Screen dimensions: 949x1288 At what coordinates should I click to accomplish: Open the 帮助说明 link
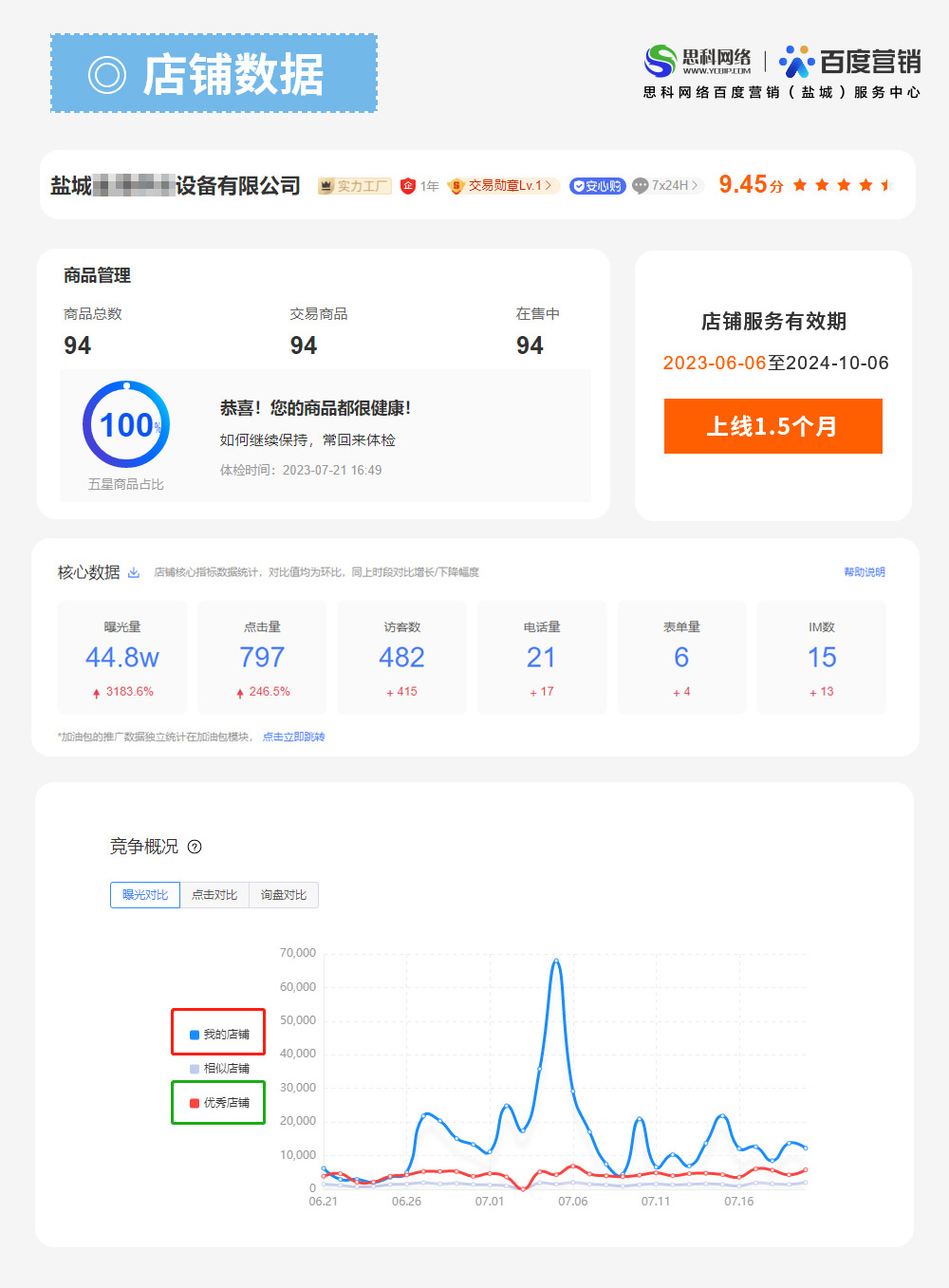pyautogui.click(x=864, y=572)
